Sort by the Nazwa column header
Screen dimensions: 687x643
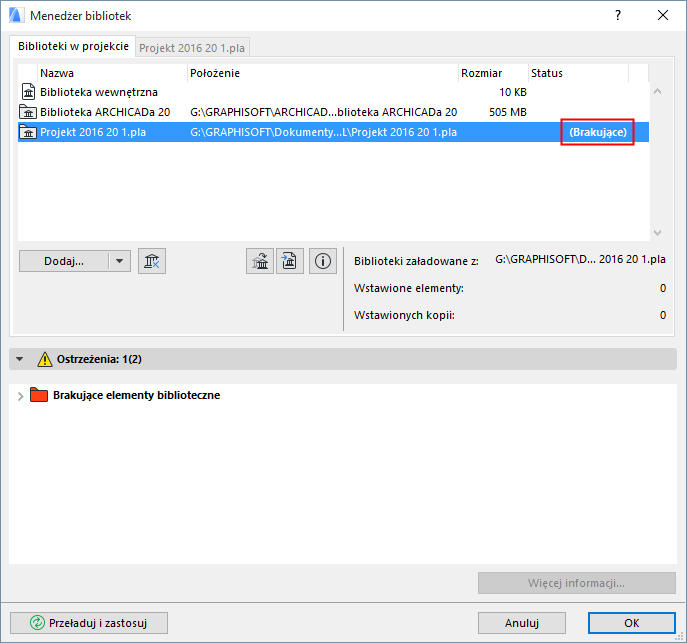click(x=112, y=73)
